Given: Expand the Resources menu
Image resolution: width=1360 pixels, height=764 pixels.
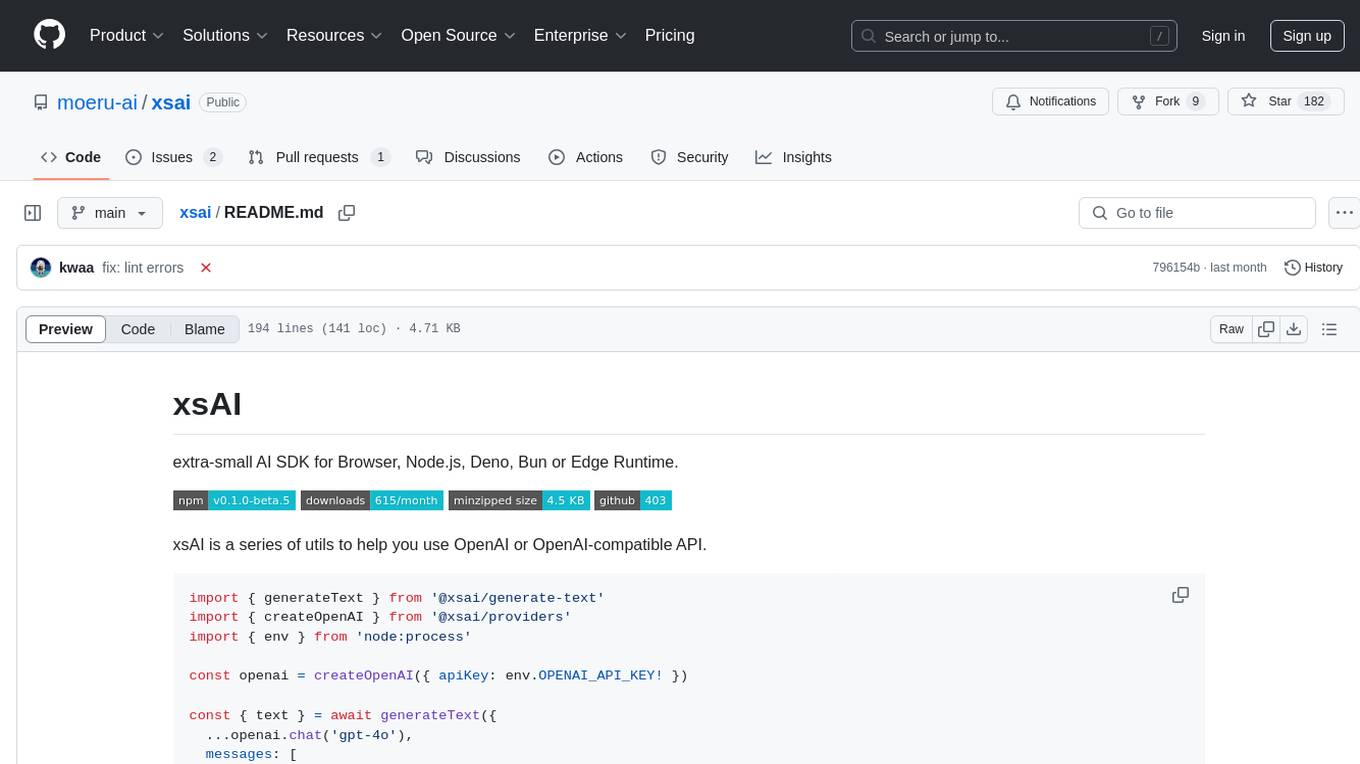Looking at the screenshot, I should click(x=334, y=35).
